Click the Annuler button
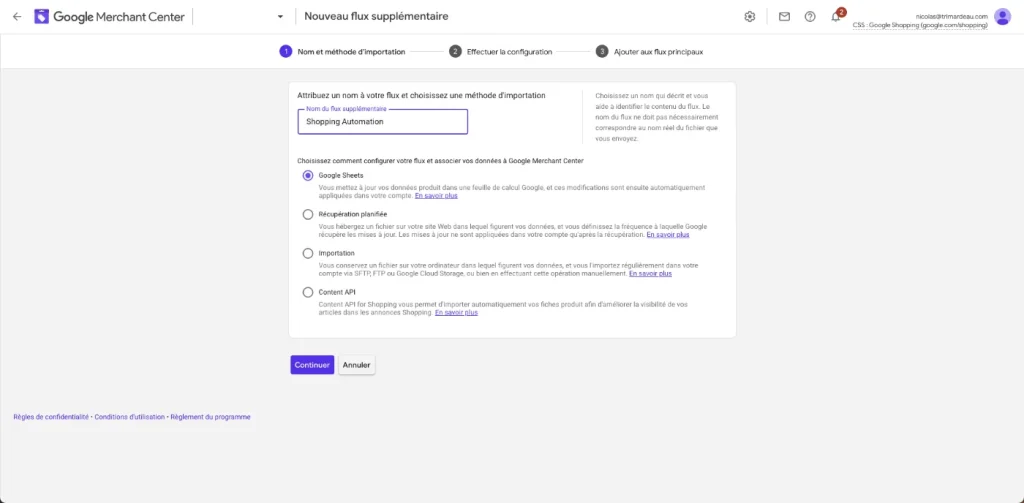 pyautogui.click(x=357, y=365)
